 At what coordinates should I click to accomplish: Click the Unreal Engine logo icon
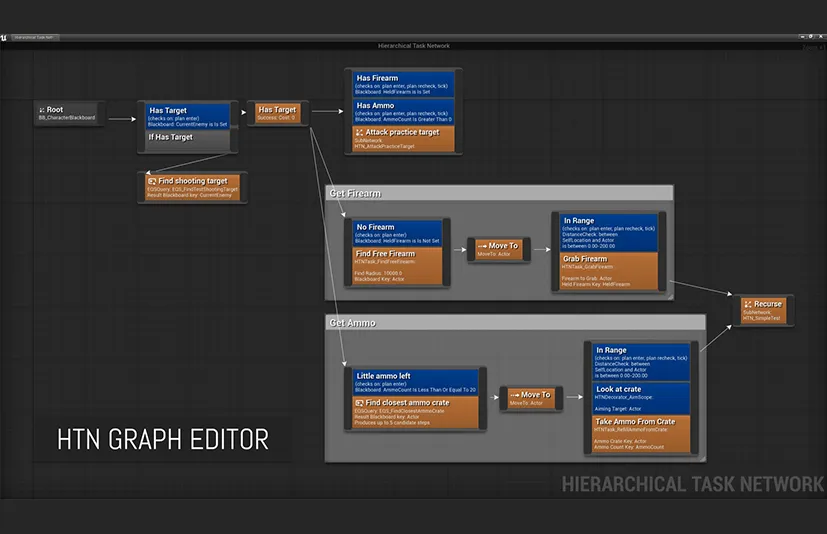click(x=4, y=37)
